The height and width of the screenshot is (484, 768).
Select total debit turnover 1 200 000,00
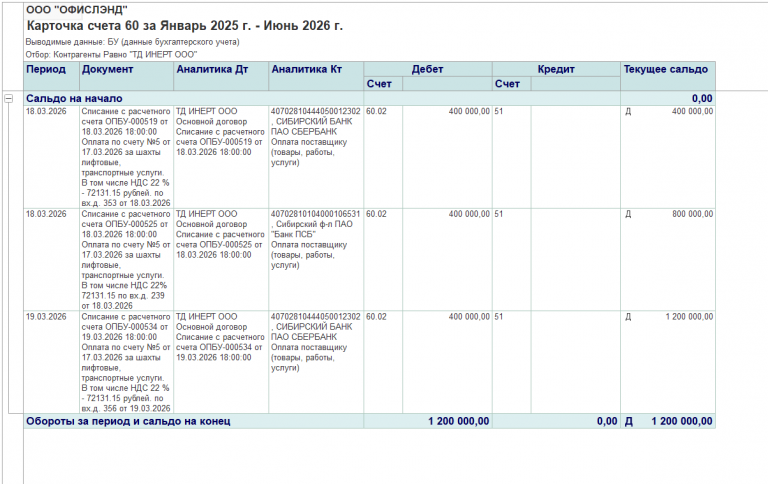click(x=458, y=421)
